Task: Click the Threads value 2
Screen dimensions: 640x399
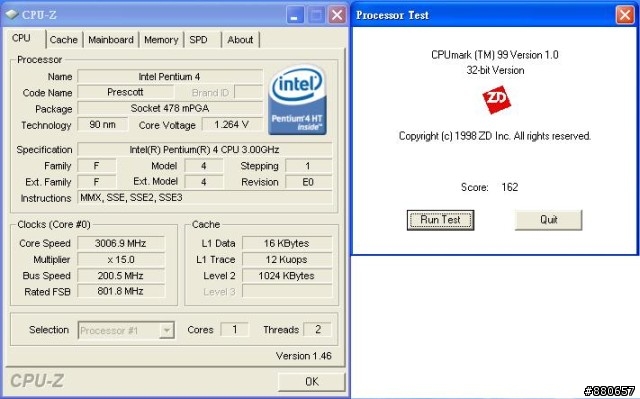Action: pos(318,330)
